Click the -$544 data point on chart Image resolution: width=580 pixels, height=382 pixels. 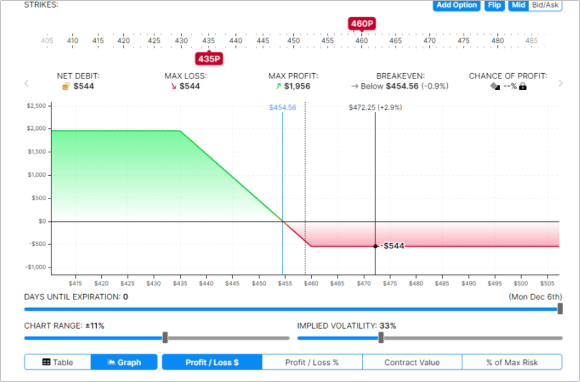click(x=375, y=246)
